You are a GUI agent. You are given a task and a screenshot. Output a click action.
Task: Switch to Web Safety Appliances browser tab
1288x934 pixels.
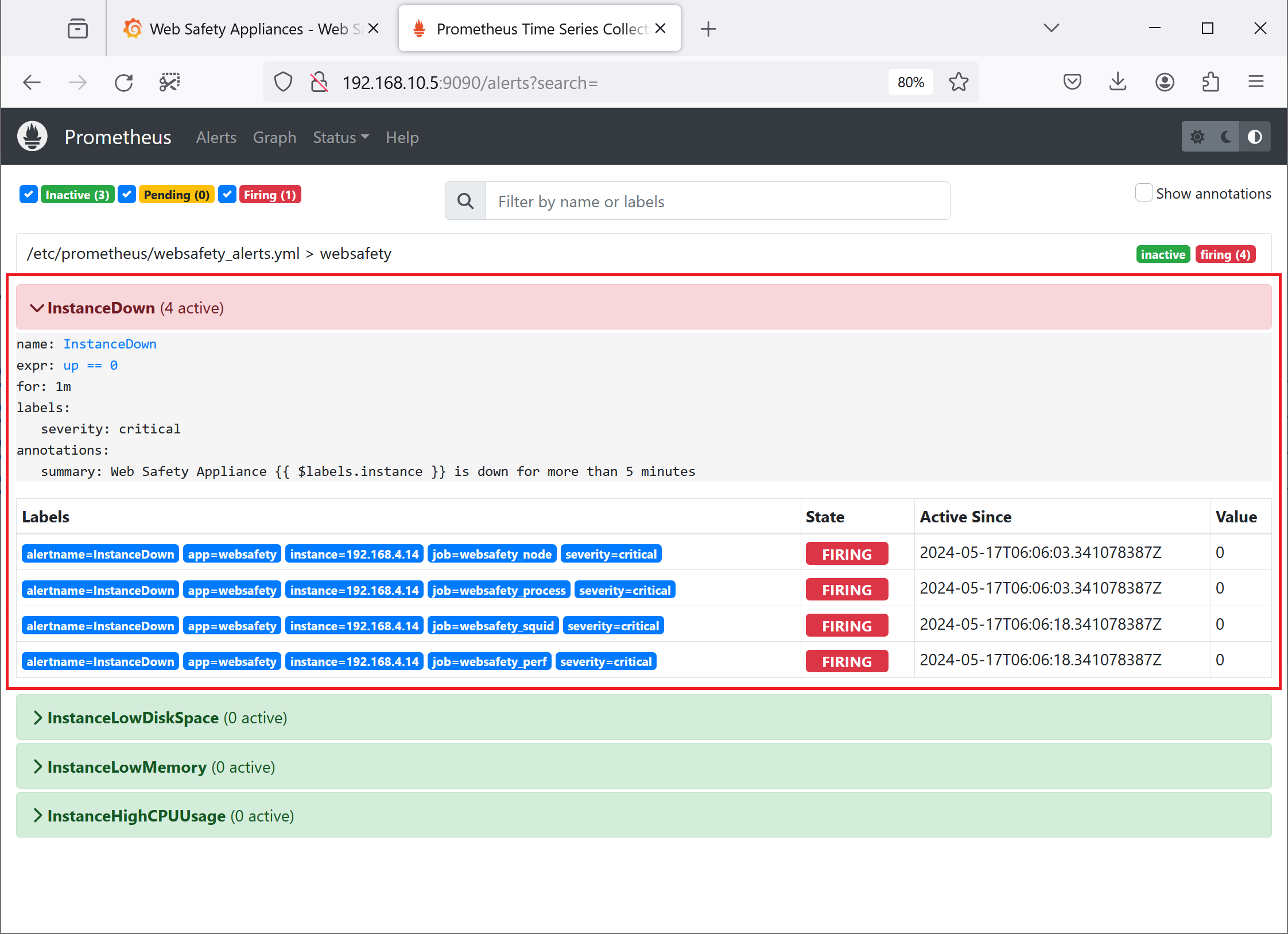click(x=251, y=29)
